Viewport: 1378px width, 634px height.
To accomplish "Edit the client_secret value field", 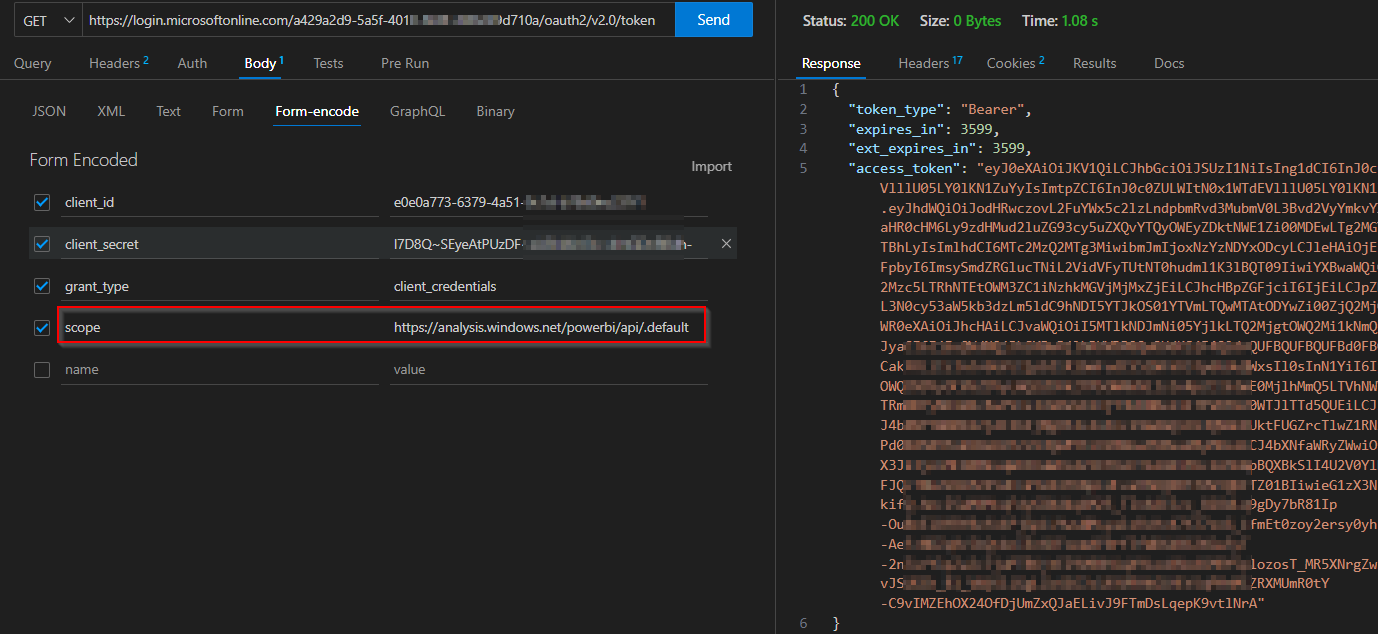I will 549,244.
